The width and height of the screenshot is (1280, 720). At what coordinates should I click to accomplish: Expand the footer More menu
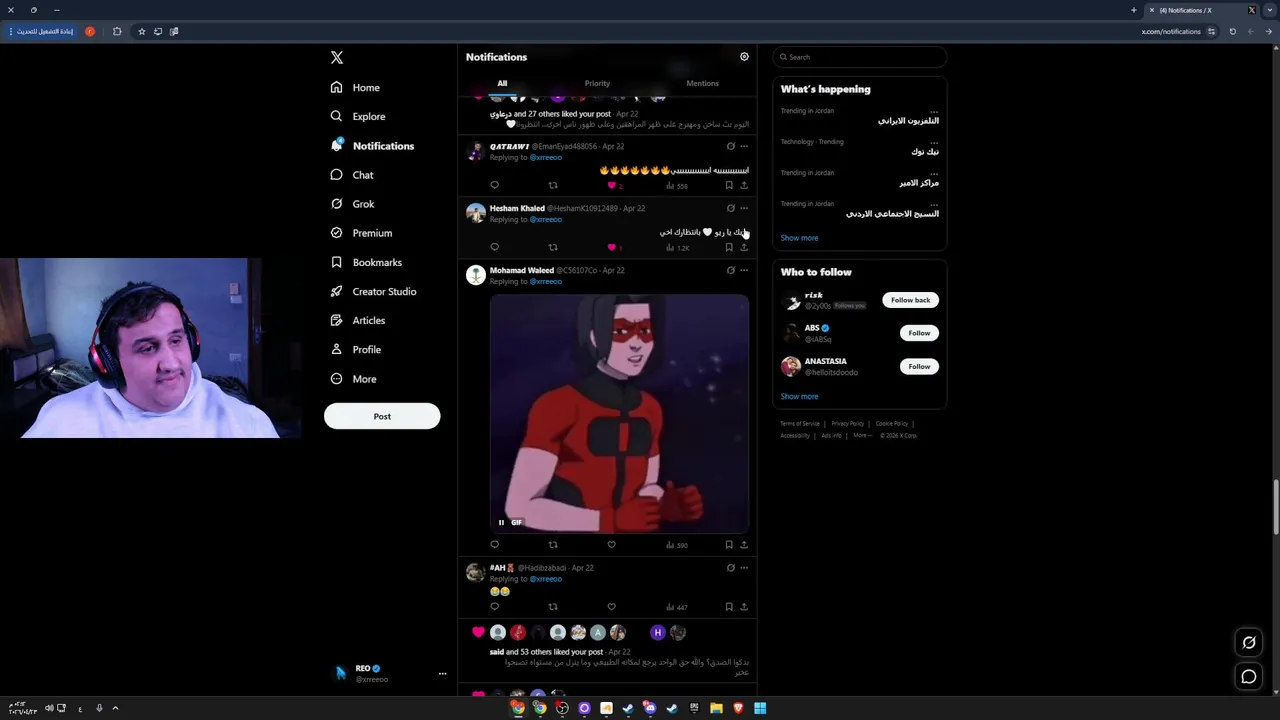[x=862, y=436]
